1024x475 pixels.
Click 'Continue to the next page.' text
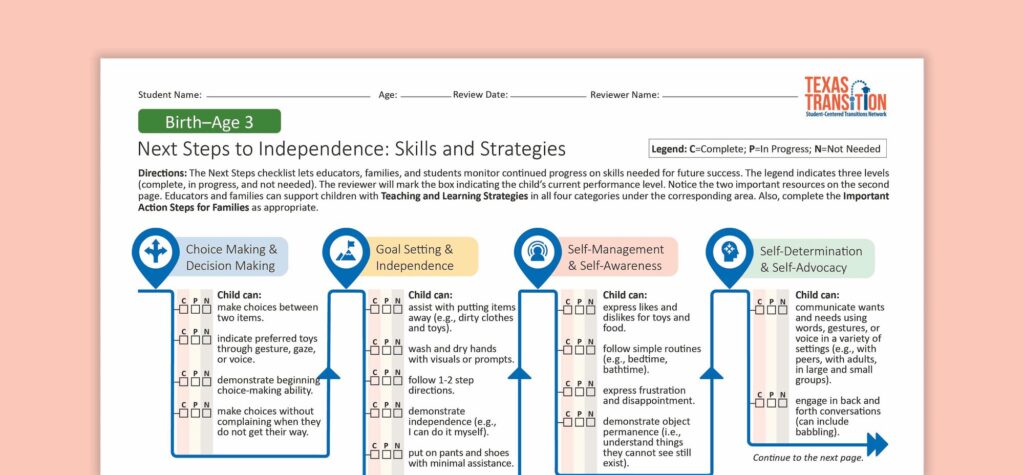[807, 458]
